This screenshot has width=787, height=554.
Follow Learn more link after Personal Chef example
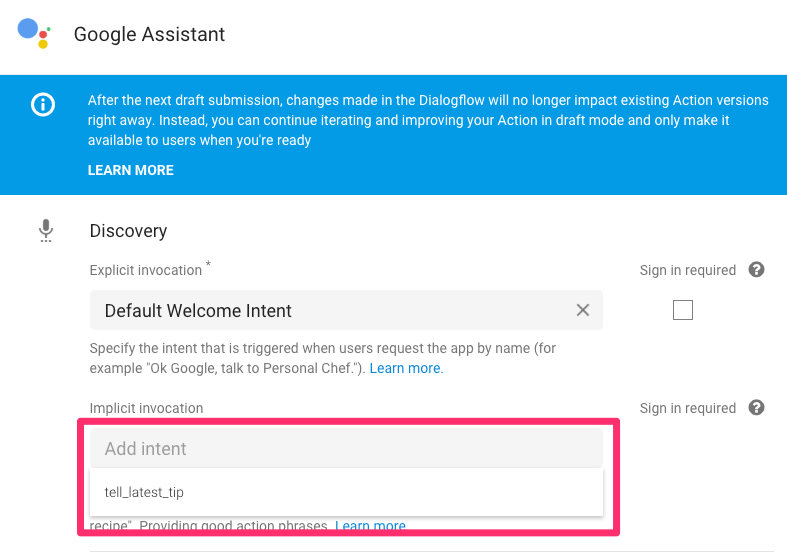406,368
